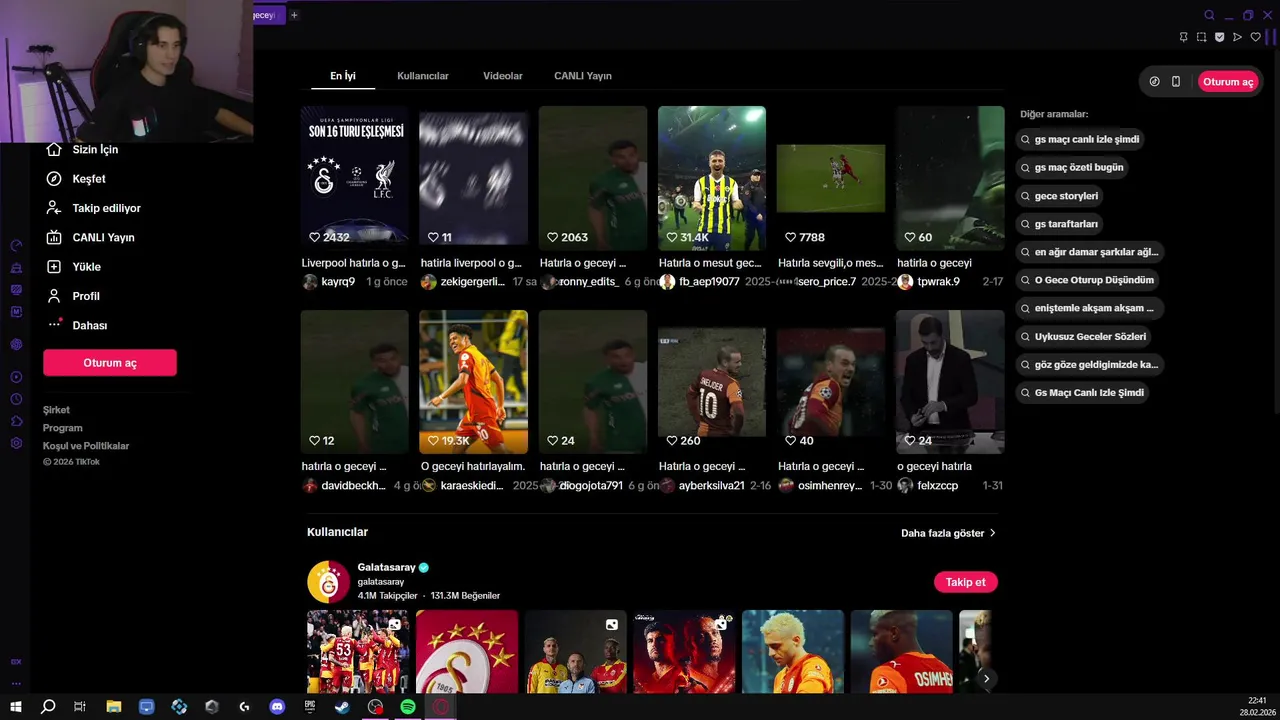Viewport: 1280px width, 720px height.
Task: Search suggestion gece storyleri
Action: click(1058, 196)
